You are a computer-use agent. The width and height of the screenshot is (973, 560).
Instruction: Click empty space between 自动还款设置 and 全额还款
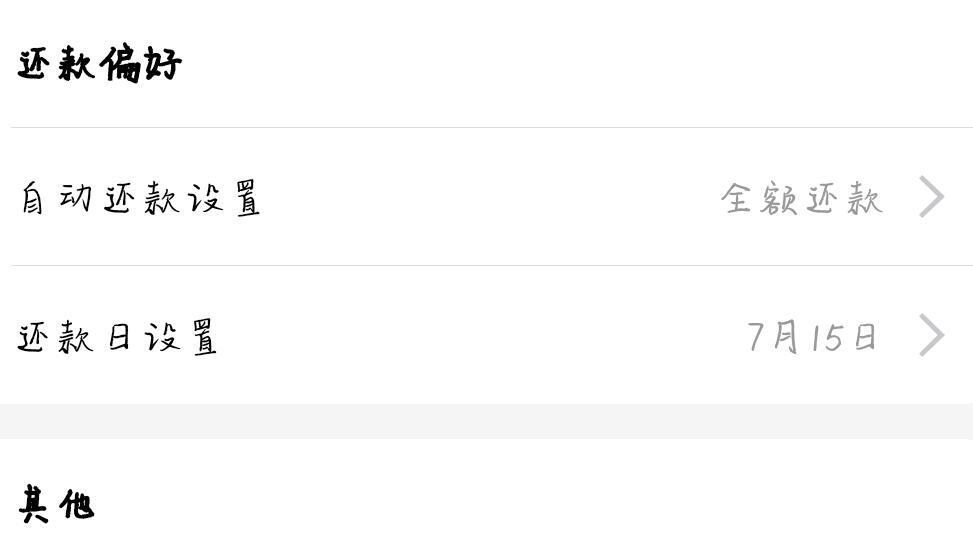pos(490,198)
